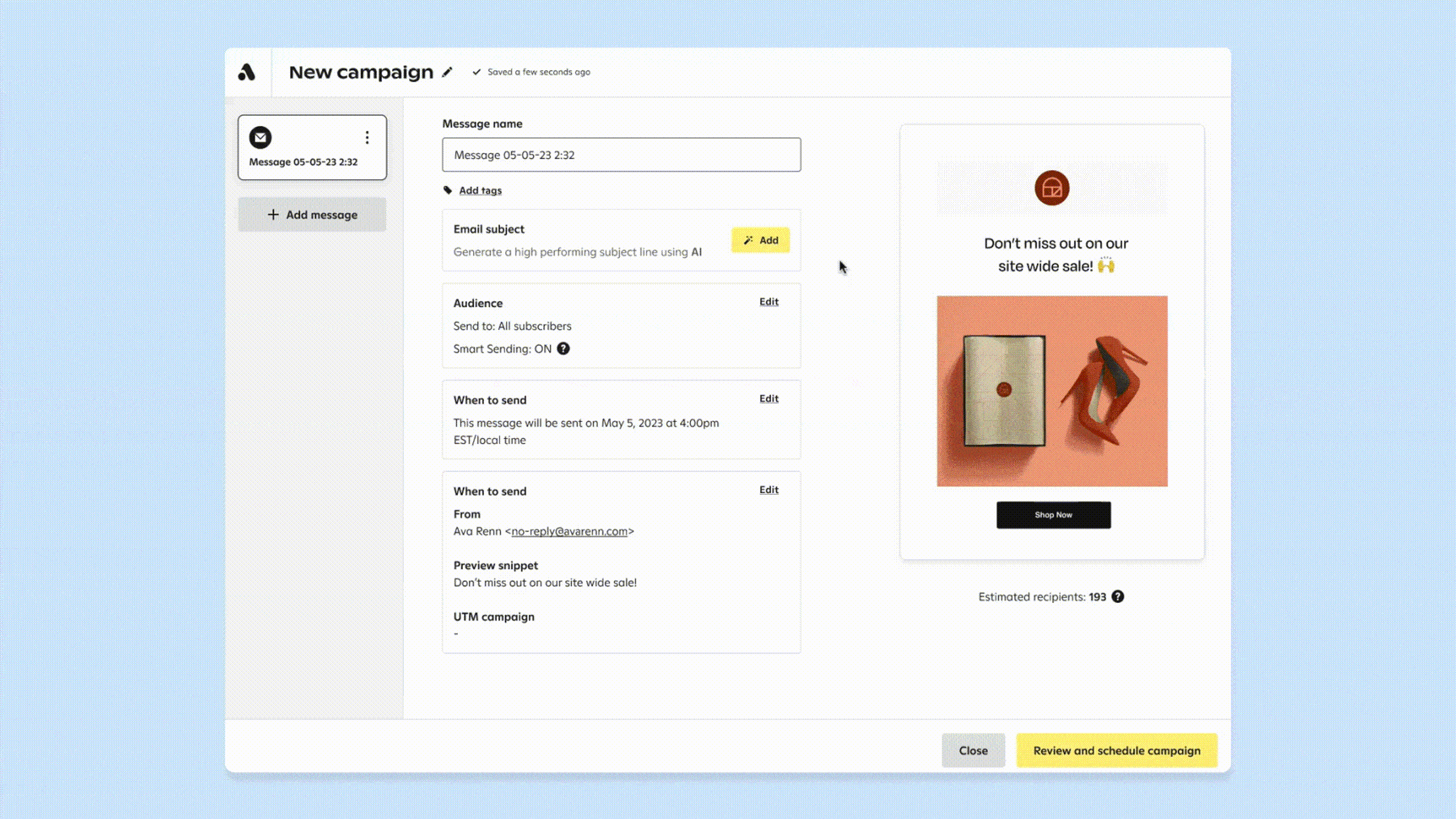Click the Shop Now button in preview

(1053, 515)
